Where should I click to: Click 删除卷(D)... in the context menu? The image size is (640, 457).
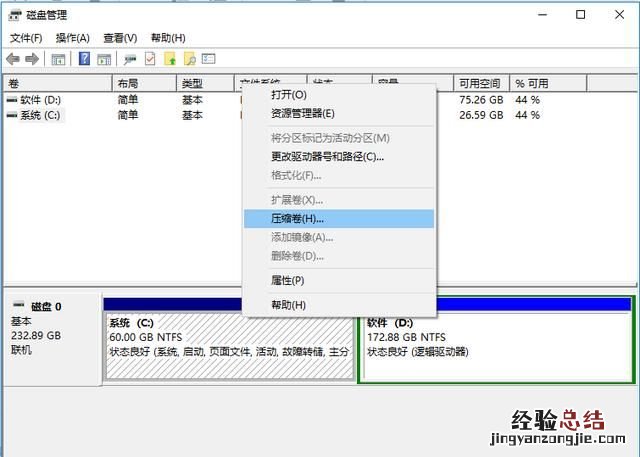click(339, 256)
